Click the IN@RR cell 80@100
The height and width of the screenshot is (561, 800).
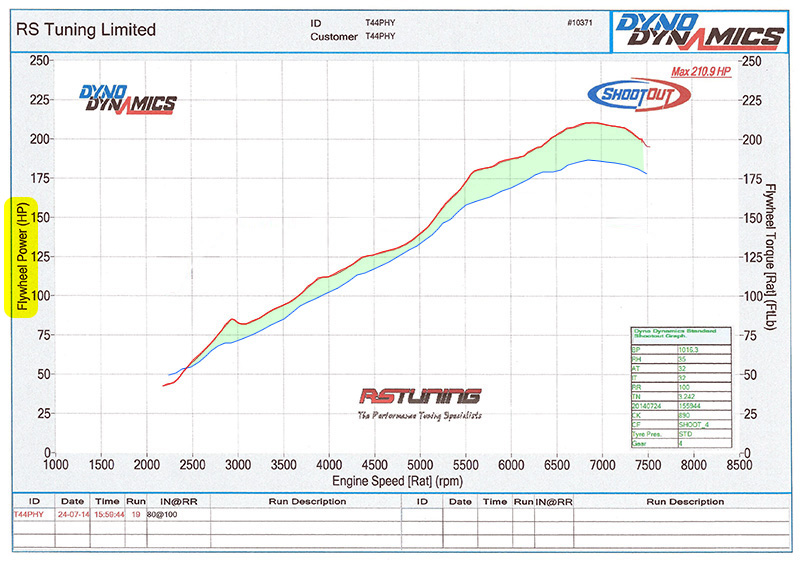point(162,514)
